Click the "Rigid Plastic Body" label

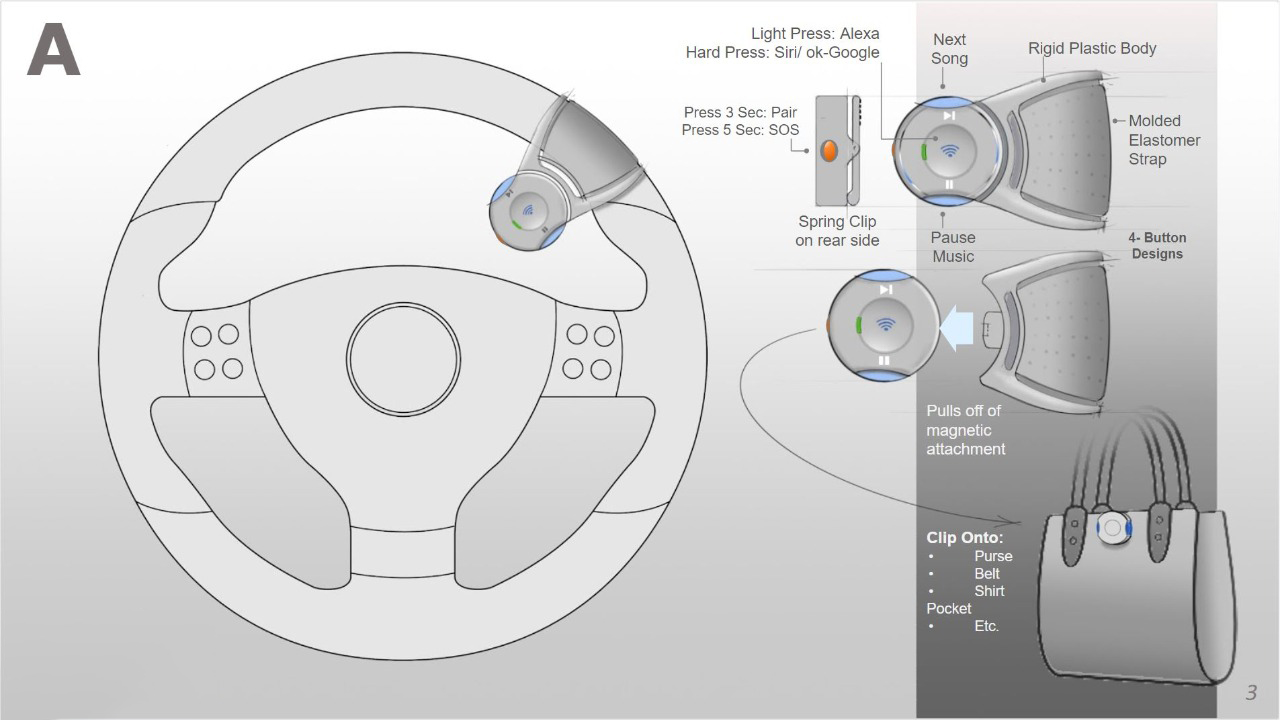(x=1092, y=48)
